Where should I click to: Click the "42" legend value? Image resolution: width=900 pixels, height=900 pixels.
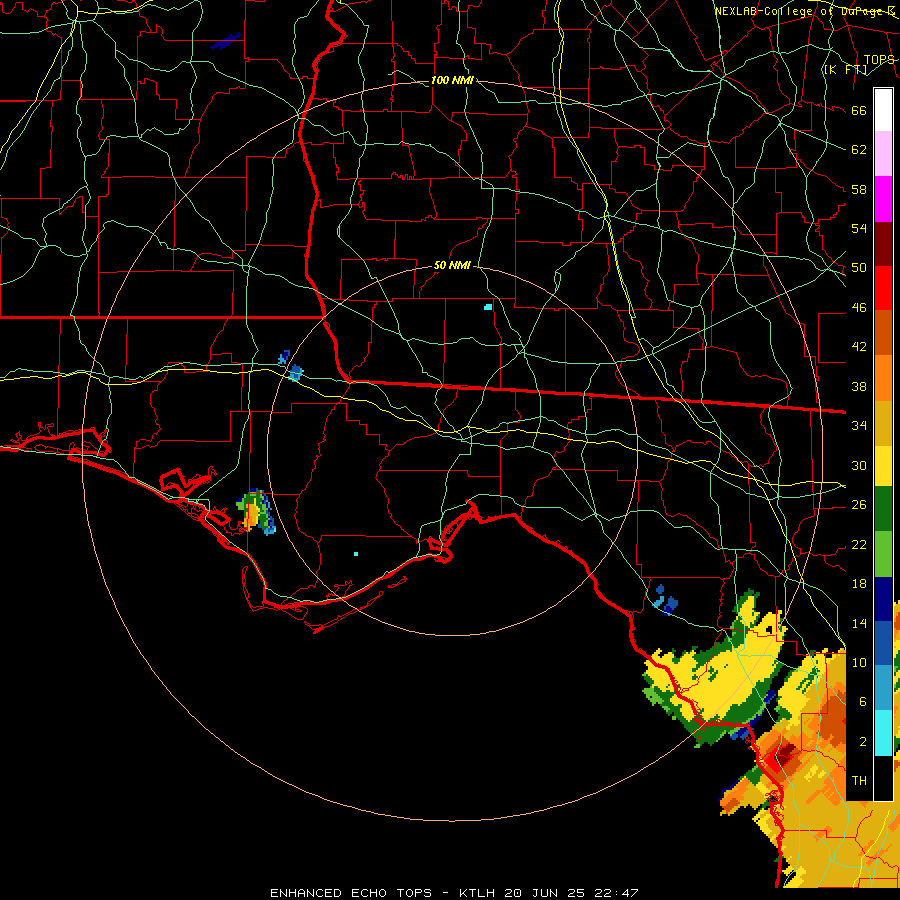[x=859, y=346]
